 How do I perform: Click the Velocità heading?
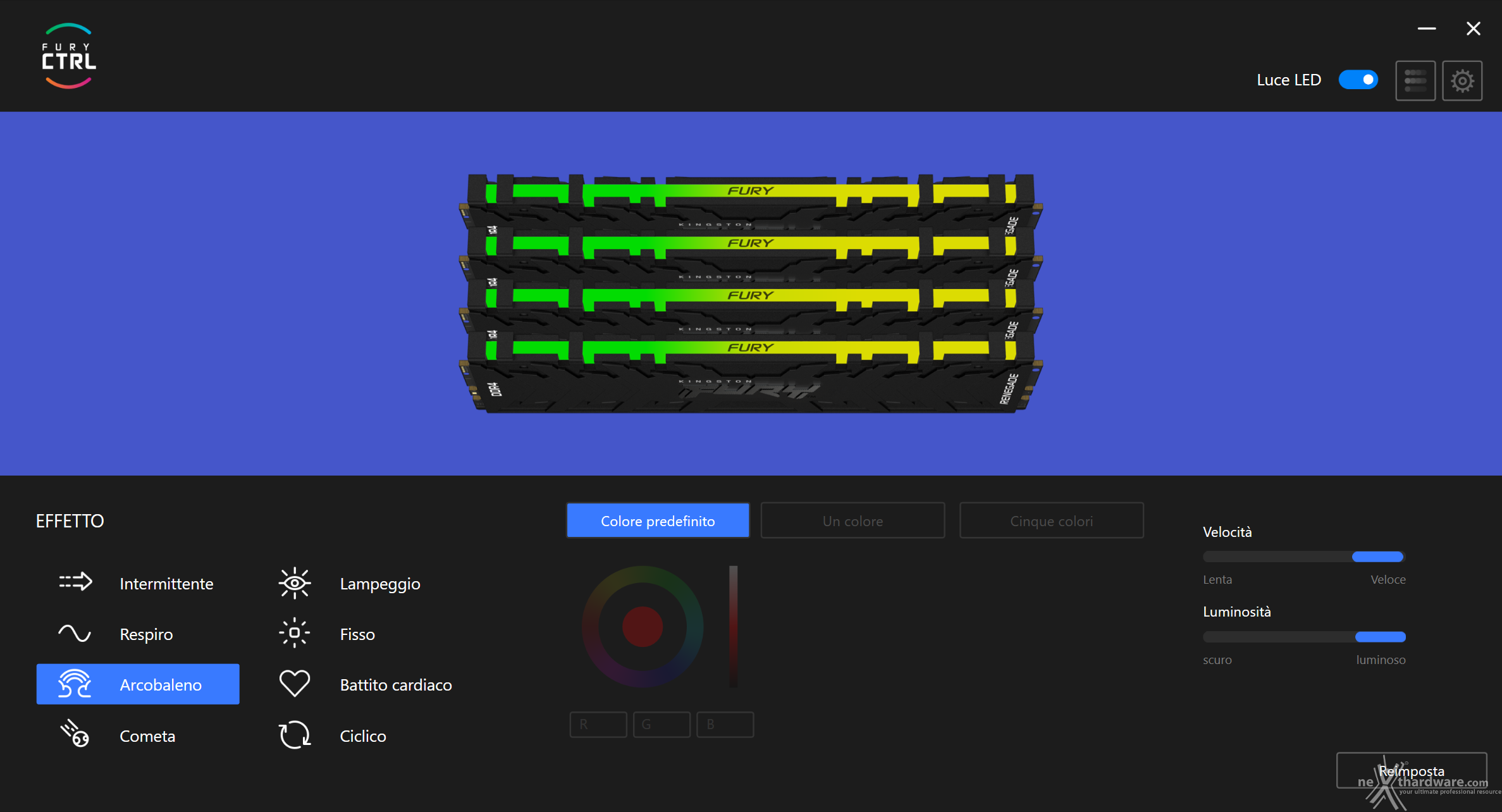pos(1228,532)
